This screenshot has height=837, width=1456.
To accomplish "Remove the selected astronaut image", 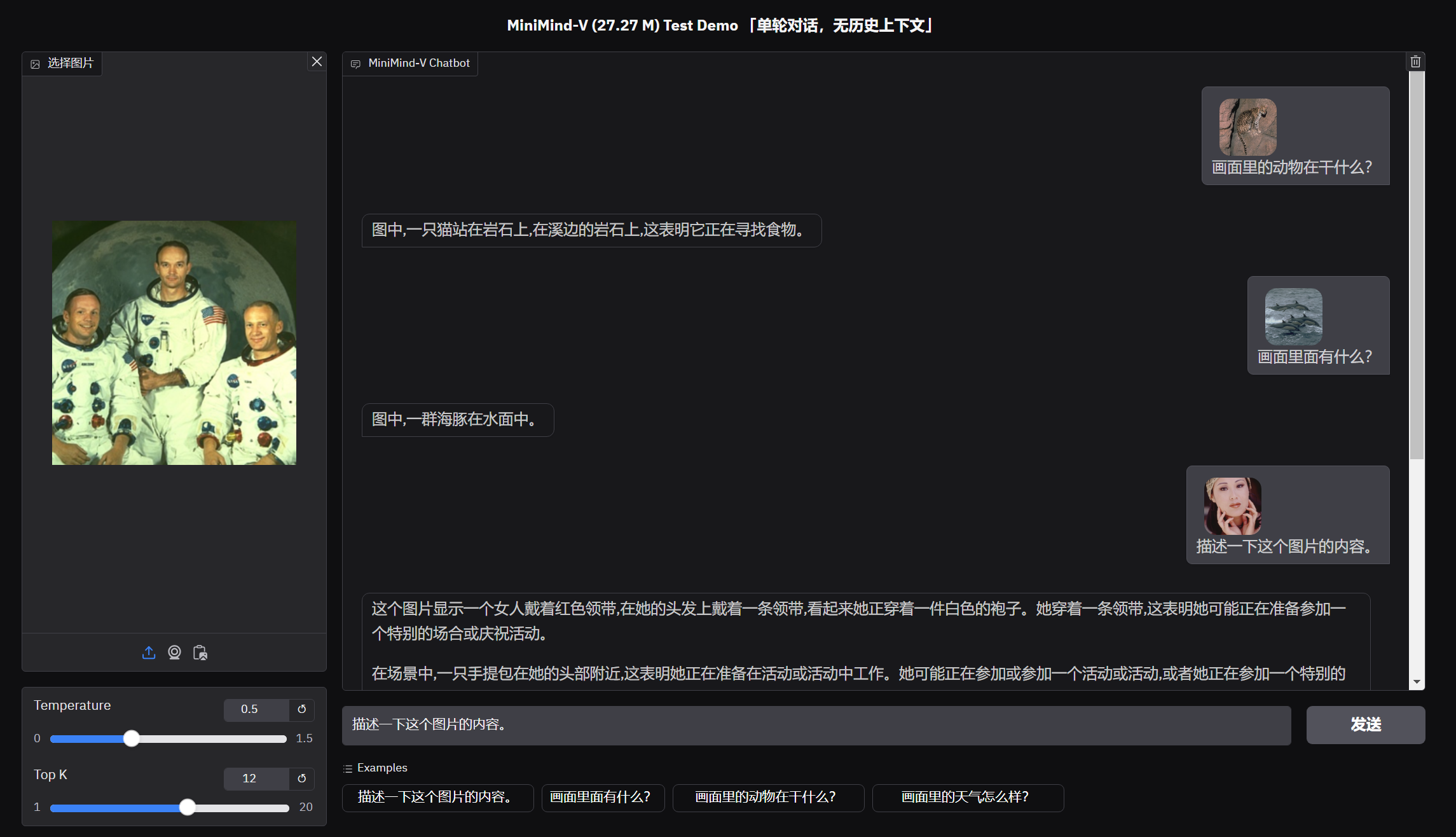I will tap(317, 62).
